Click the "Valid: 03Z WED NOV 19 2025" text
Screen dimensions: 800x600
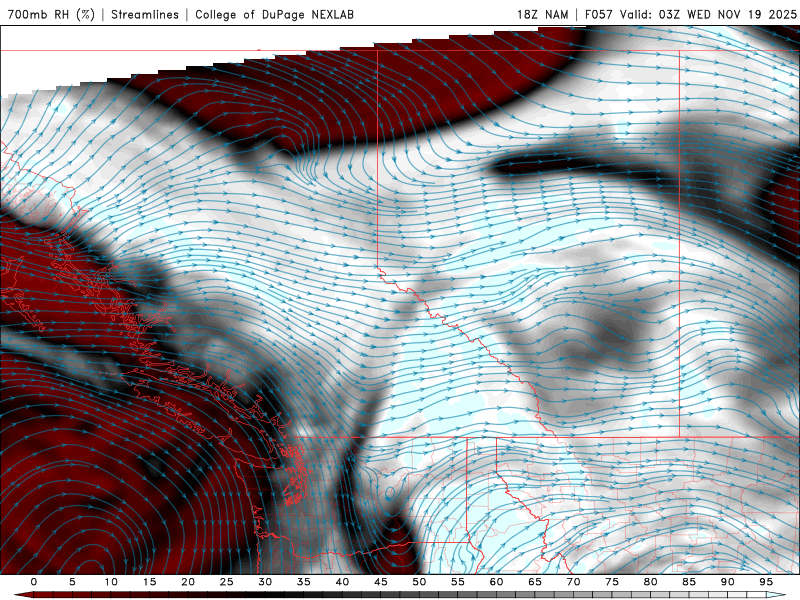tap(708, 14)
